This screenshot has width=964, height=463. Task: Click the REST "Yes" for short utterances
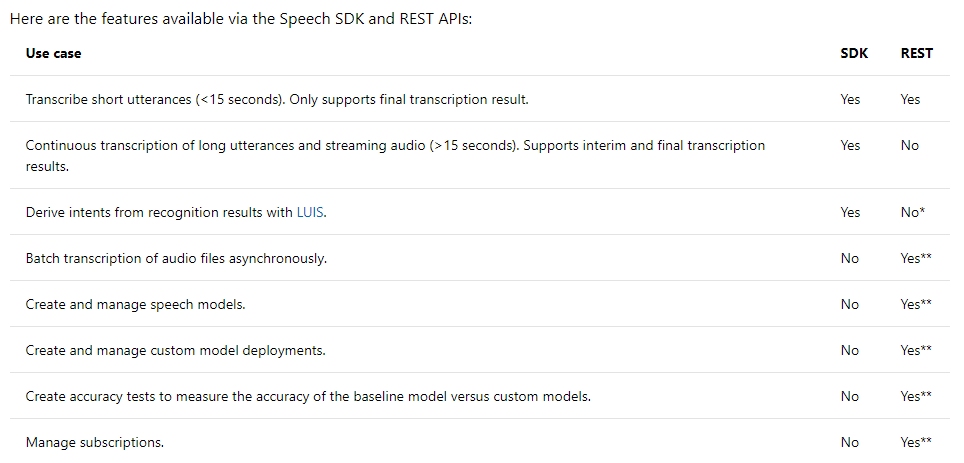click(x=910, y=99)
